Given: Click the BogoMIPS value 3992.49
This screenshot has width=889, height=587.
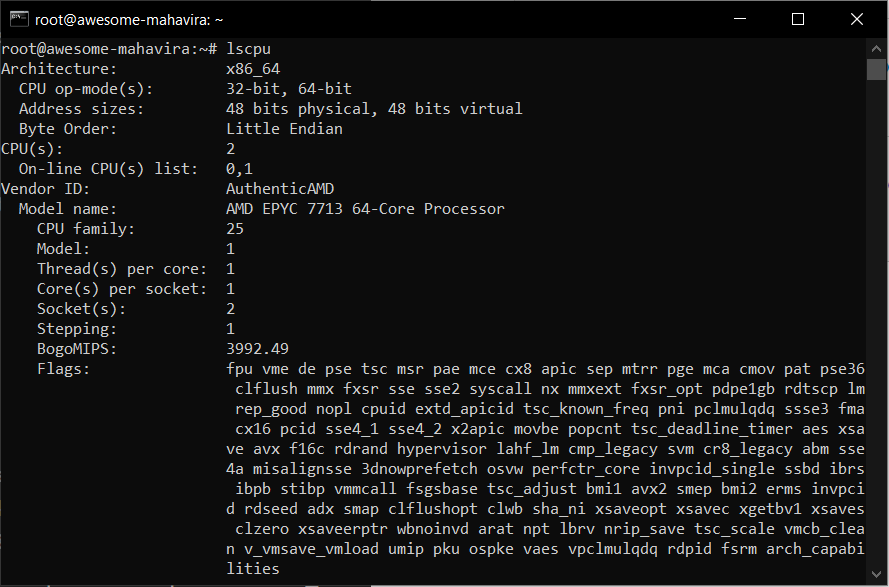Looking at the screenshot, I should tap(257, 348).
